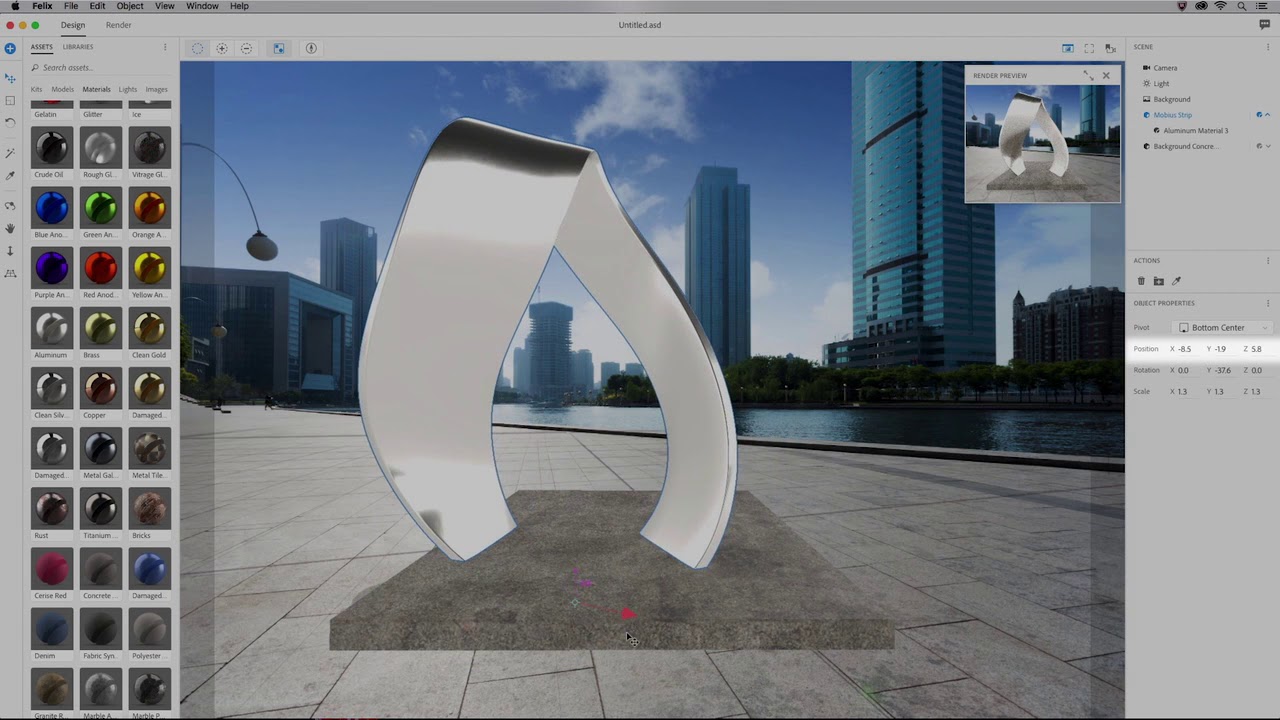
Task: Select the Hand pan tool
Action: click(x=10, y=228)
